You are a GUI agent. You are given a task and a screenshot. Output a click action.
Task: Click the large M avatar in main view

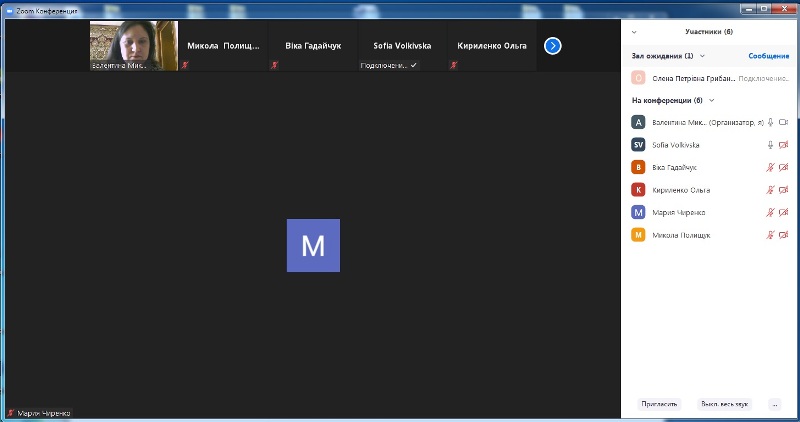pos(313,245)
